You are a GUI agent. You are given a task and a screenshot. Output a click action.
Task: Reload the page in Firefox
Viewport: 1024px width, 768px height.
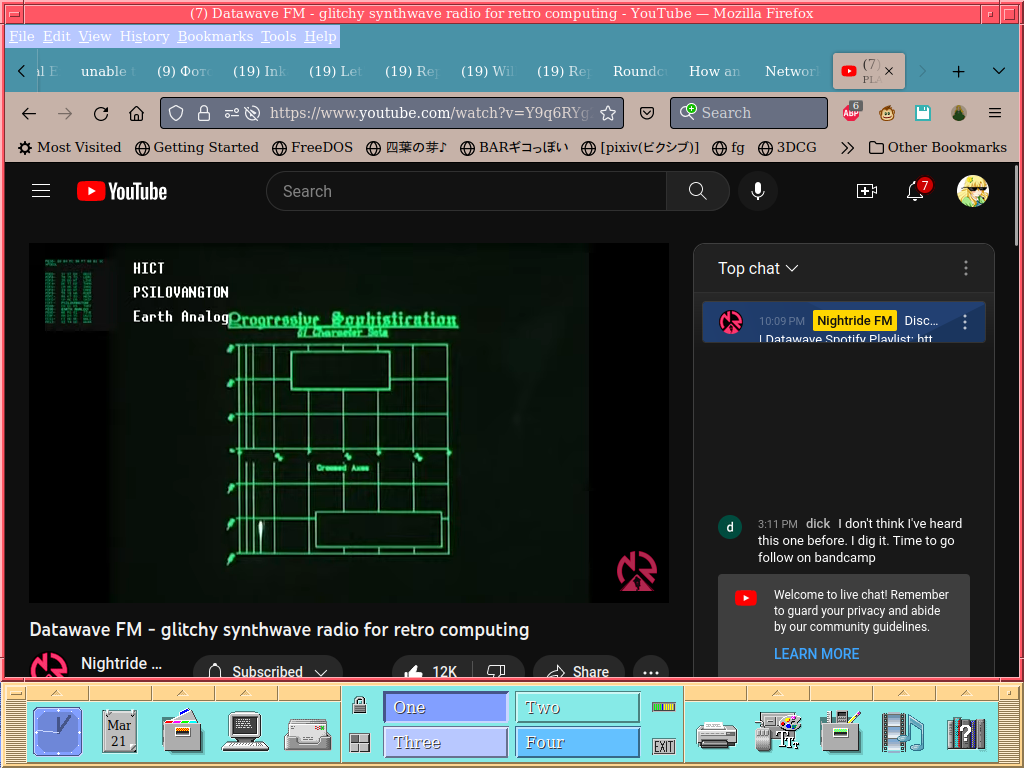click(x=101, y=113)
